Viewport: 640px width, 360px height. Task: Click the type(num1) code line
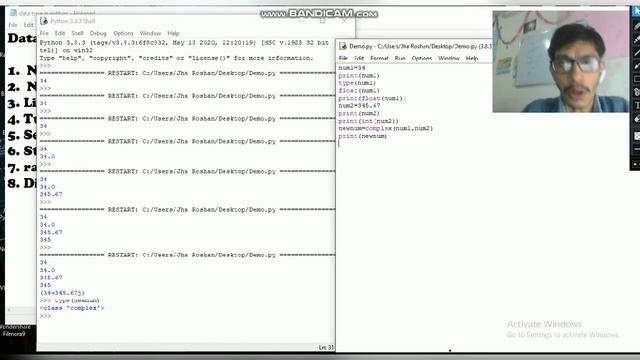click(x=357, y=83)
